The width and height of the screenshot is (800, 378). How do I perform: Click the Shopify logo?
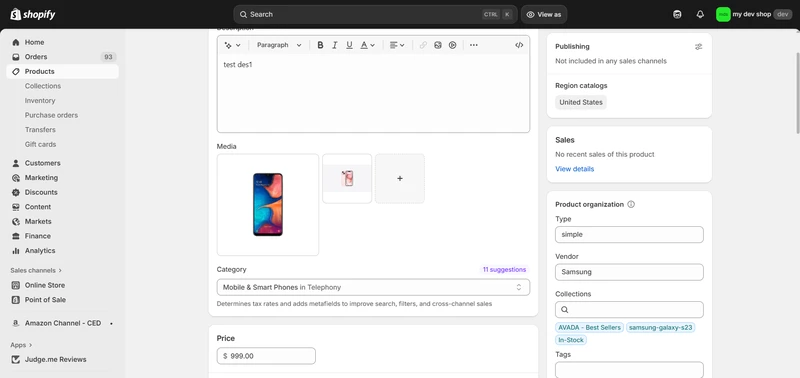(x=33, y=14)
